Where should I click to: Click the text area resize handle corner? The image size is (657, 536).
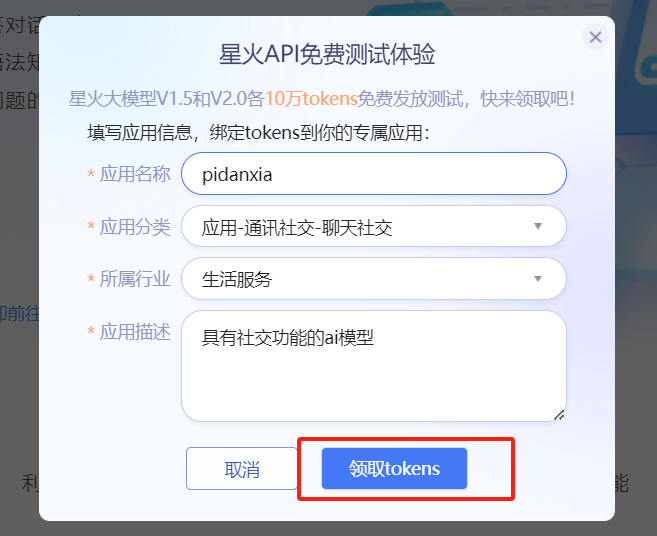click(559, 414)
